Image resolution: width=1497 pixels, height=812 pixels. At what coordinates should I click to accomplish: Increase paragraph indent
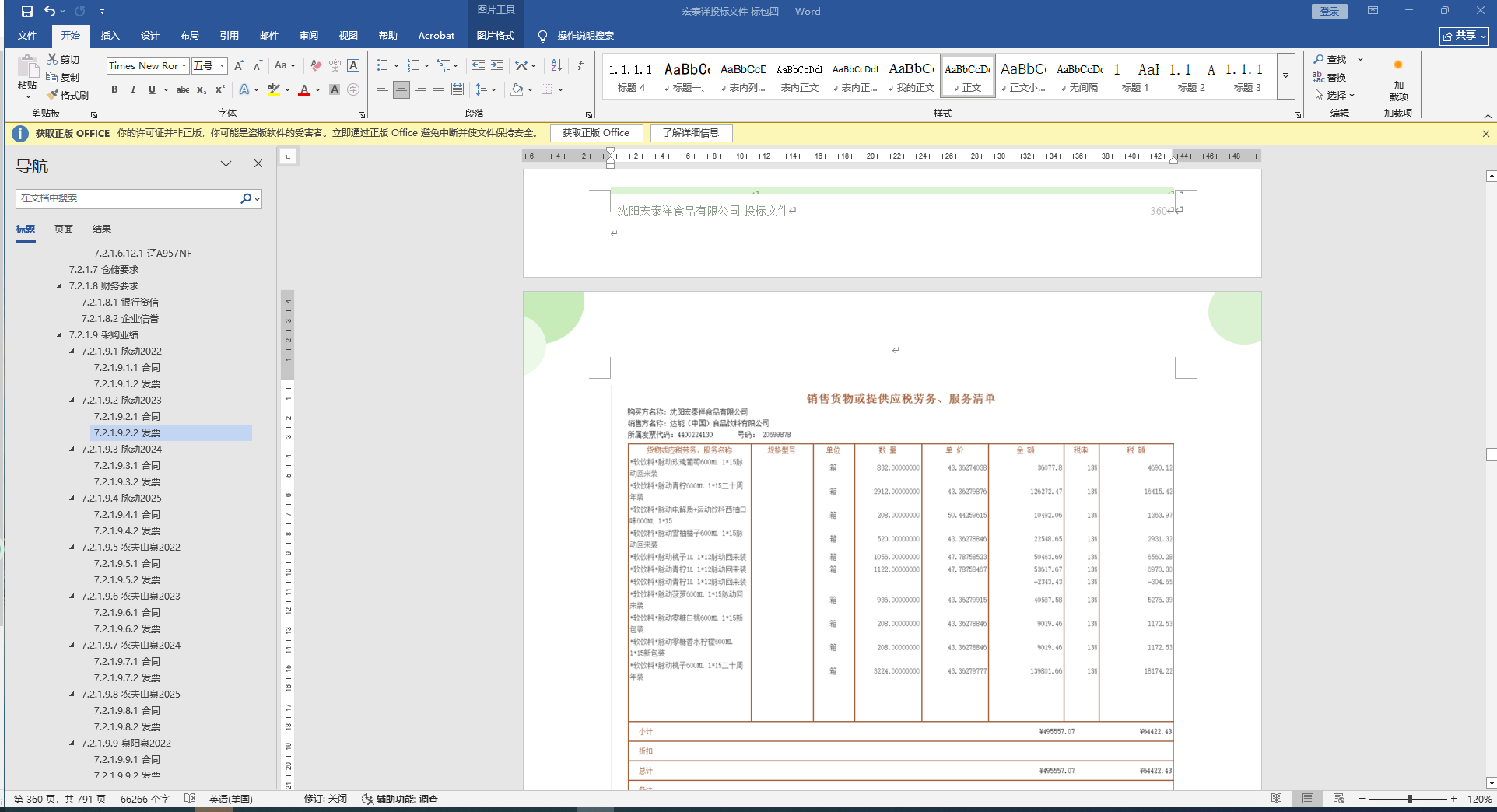pyautogui.click(x=497, y=66)
